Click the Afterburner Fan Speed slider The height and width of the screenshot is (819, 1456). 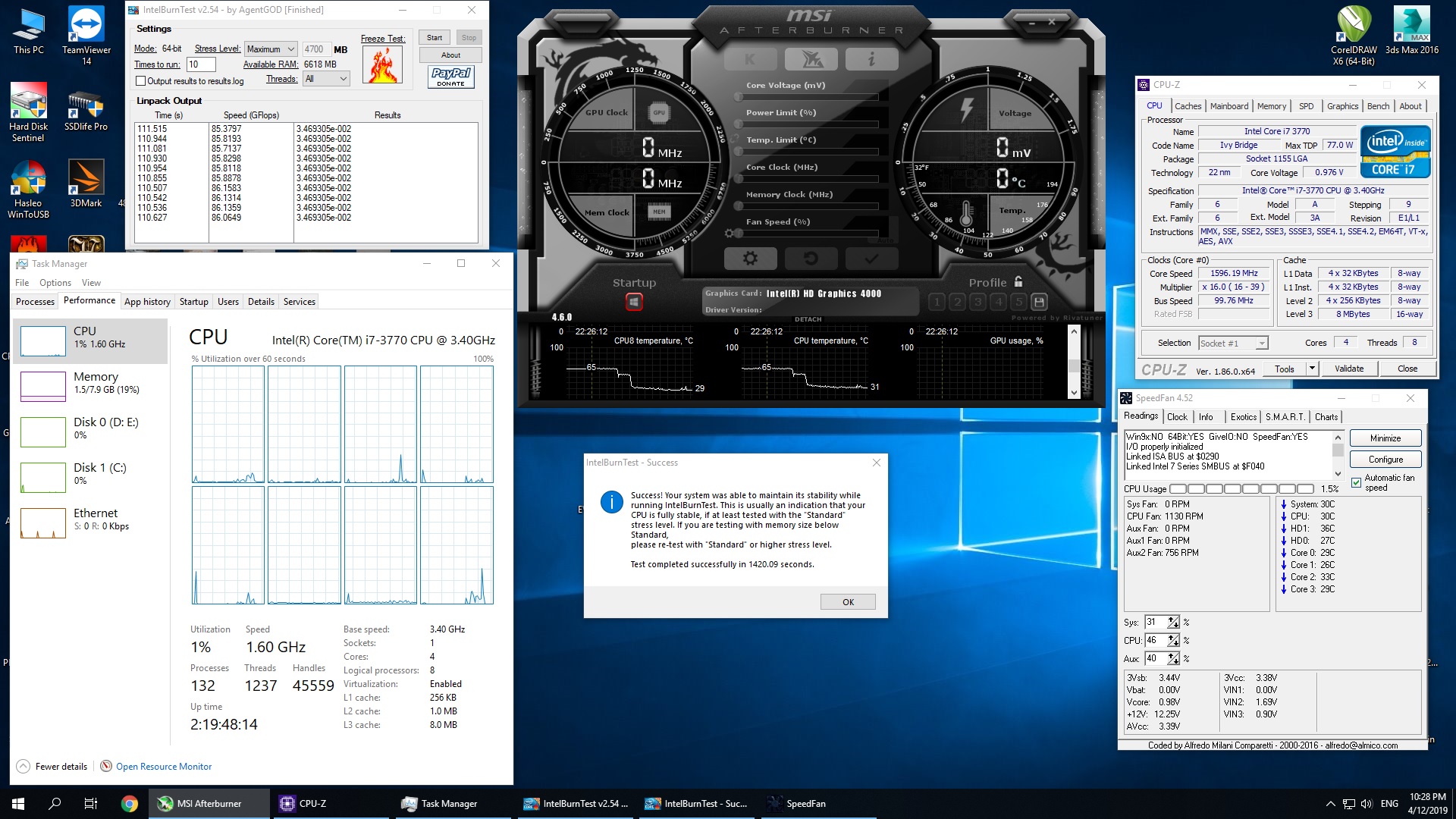(x=808, y=234)
